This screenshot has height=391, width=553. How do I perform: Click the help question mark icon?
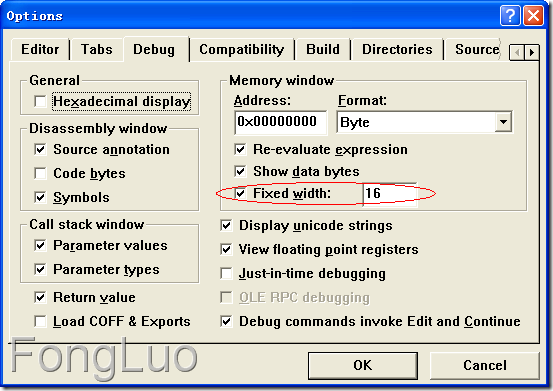pyautogui.click(x=510, y=16)
